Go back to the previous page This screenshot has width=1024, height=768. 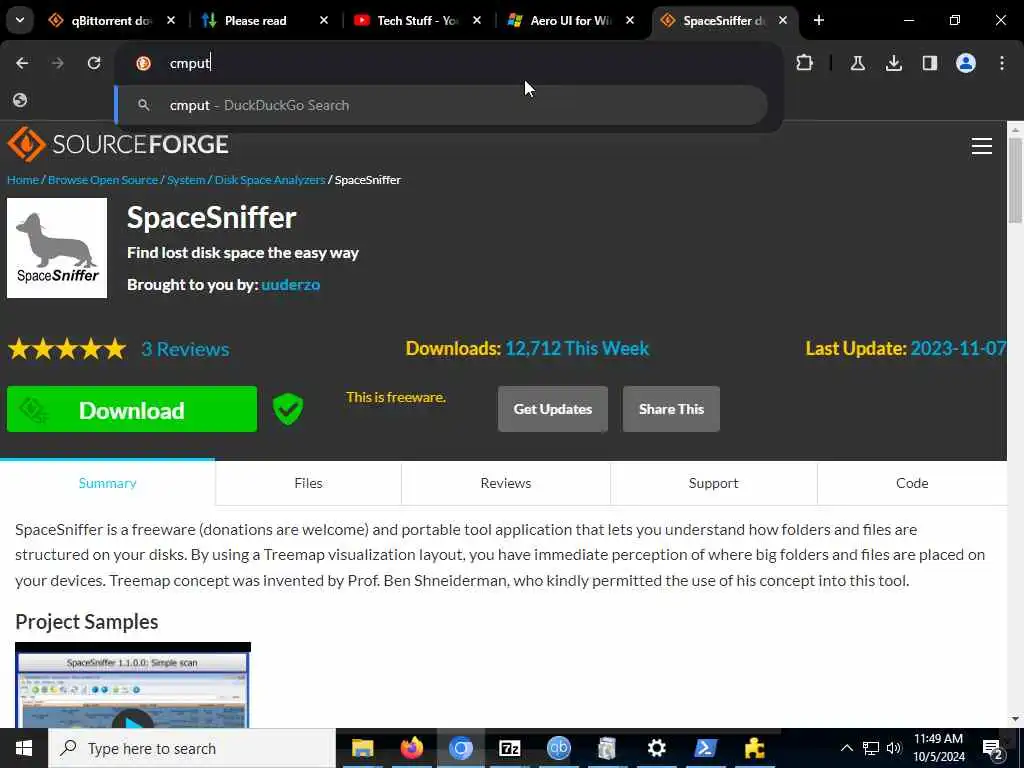(x=22, y=63)
